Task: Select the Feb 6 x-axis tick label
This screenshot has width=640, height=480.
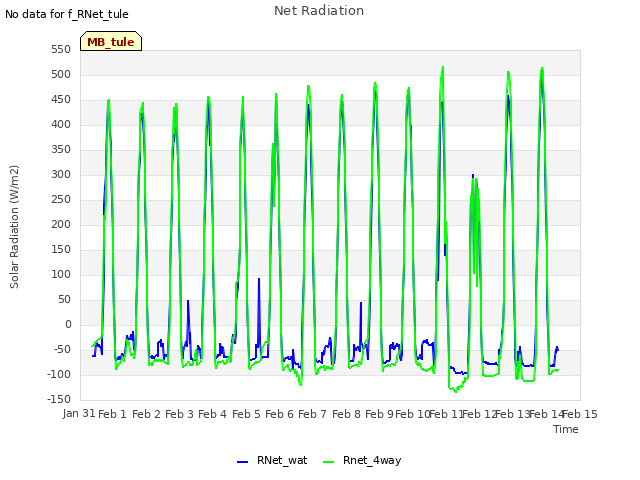Action: 279,414
